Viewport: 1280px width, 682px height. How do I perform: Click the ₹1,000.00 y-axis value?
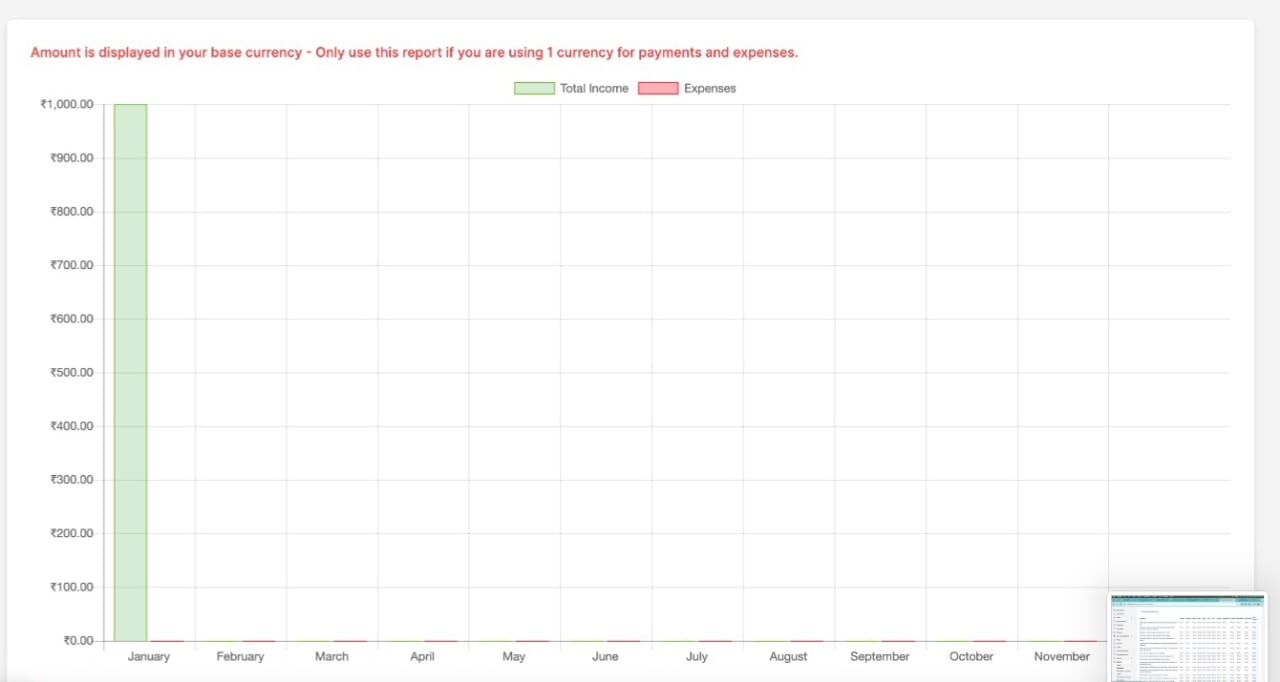click(67, 104)
